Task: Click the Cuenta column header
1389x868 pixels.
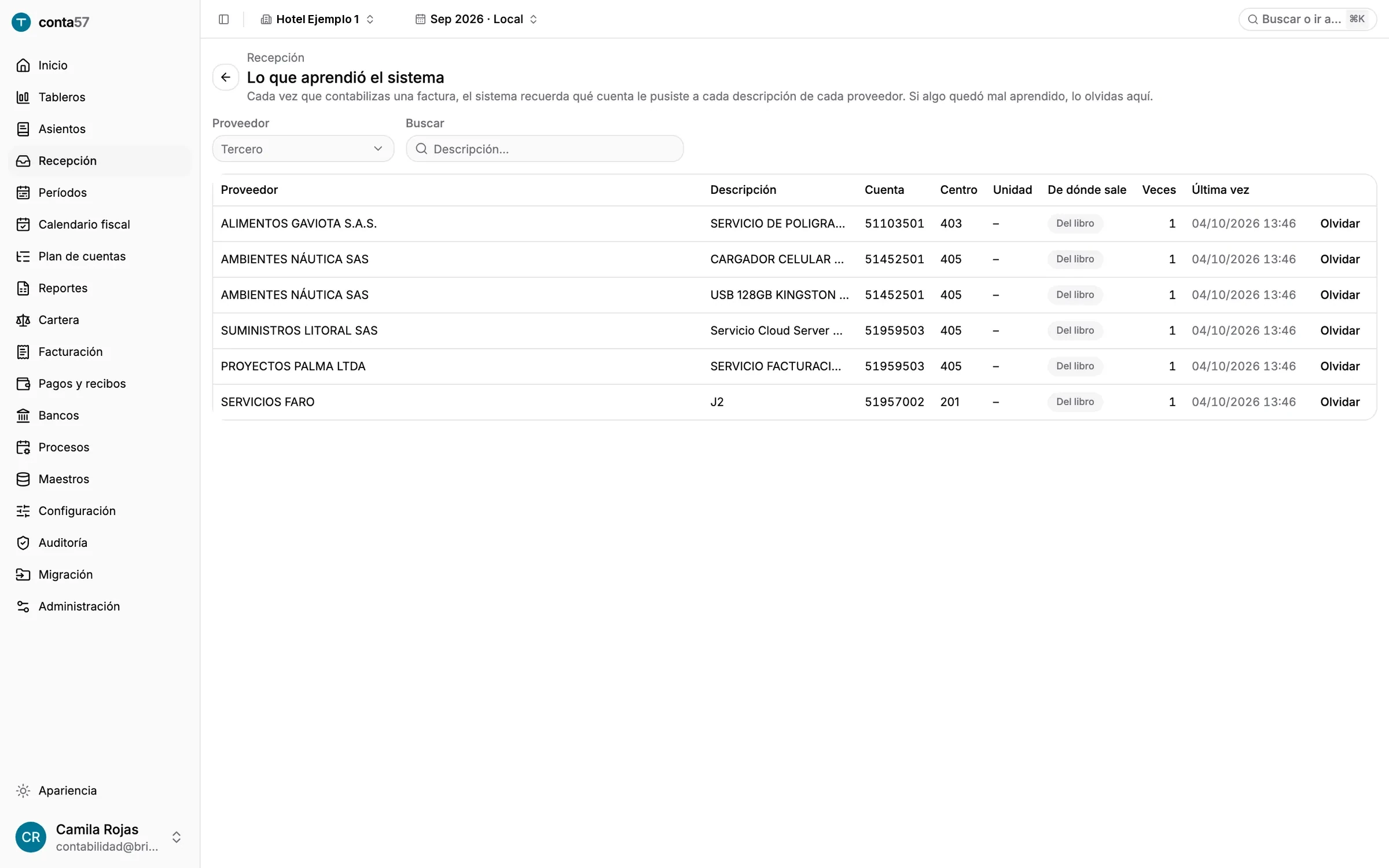Action: coord(884,190)
